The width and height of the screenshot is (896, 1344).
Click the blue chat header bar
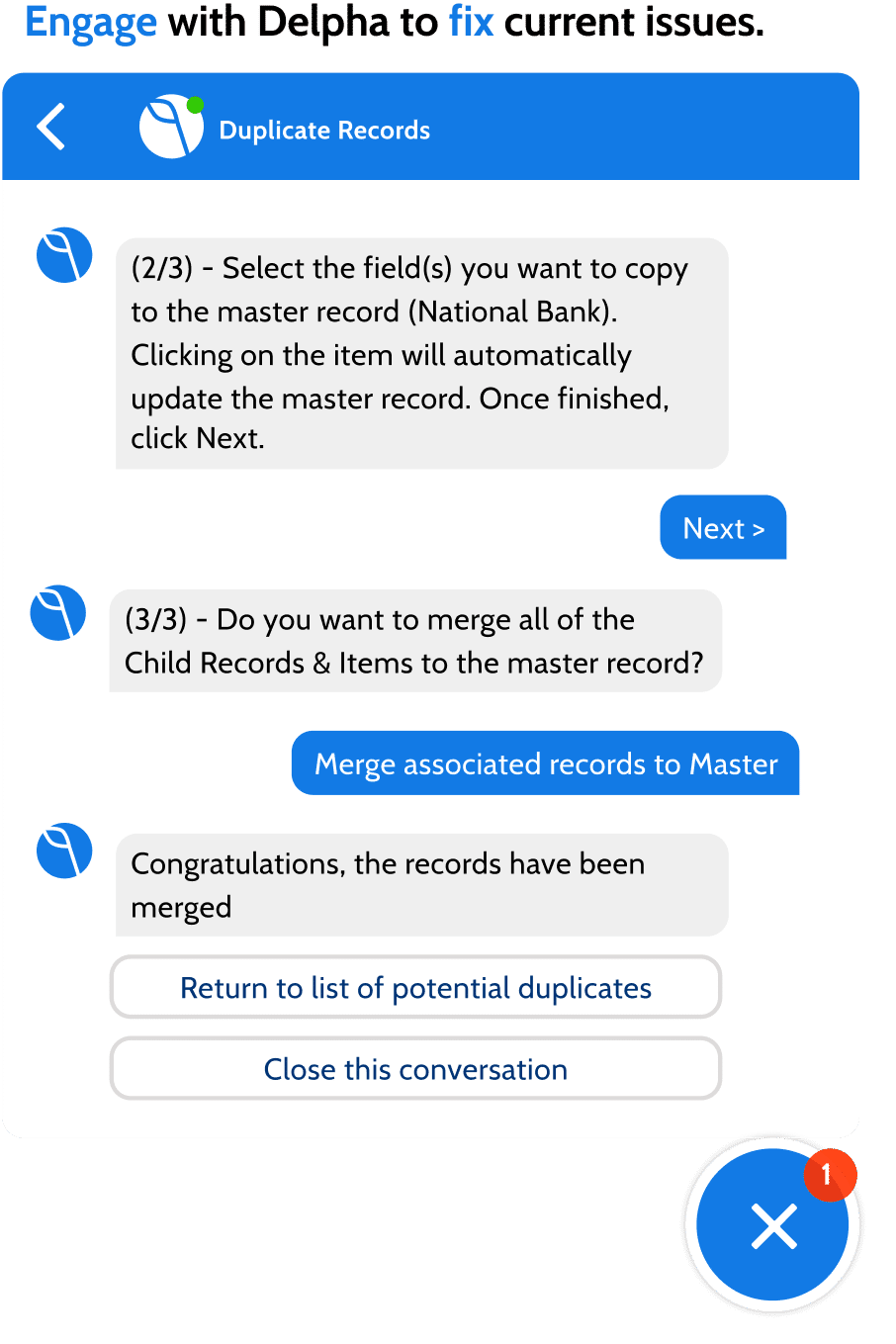point(430,127)
